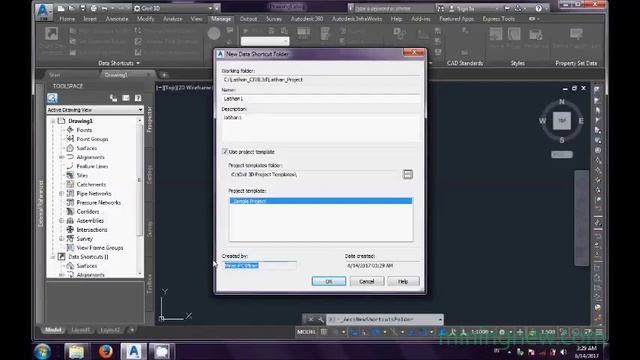Select Point Groups icon in Prospector tree
Image resolution: width=640 pixels, height=360 pixels.
click(x=70, y=139)
